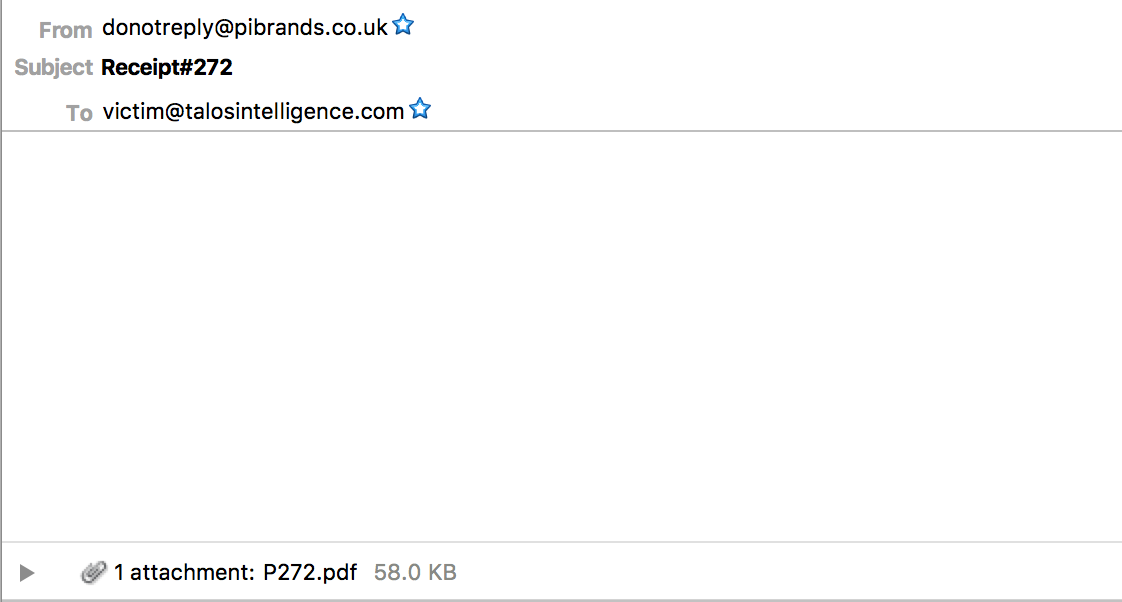Click the "1 attachment:" label

pyautogui.click(x=185, y=572)
